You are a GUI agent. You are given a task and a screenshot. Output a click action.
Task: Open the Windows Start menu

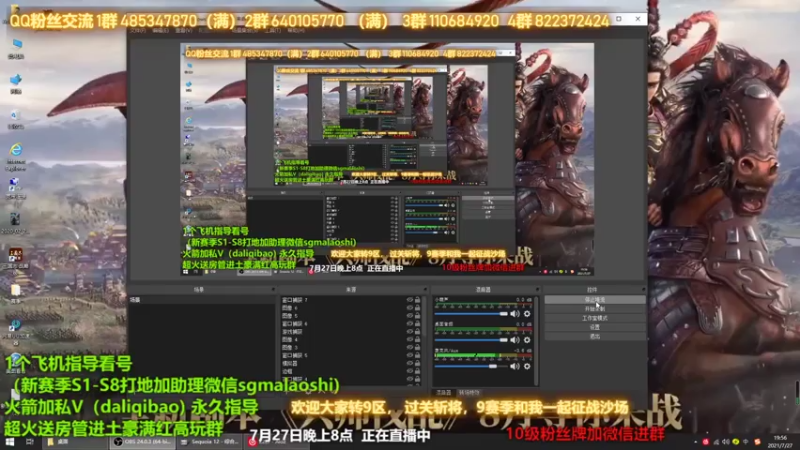click(x=10, y=442)
